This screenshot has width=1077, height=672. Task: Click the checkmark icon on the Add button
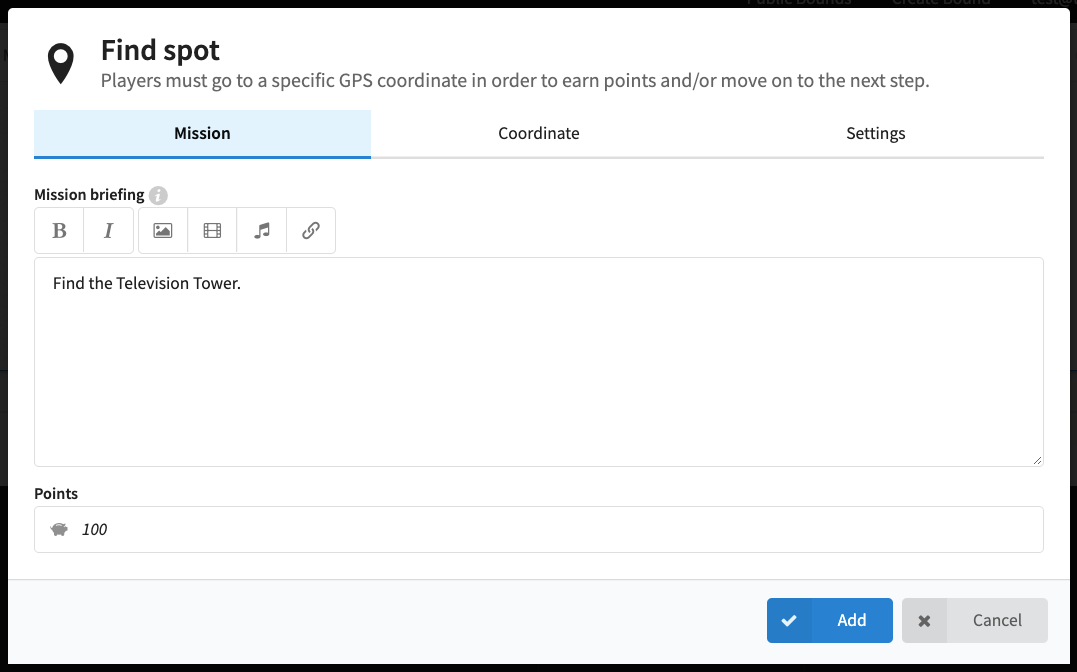pos(789,620)
